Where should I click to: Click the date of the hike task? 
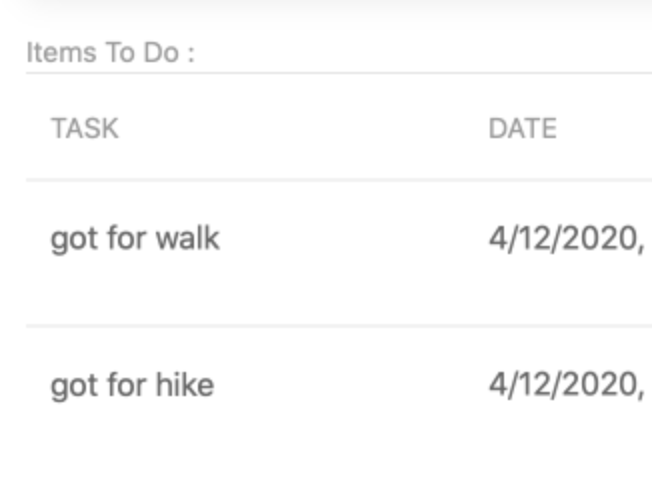567,385
